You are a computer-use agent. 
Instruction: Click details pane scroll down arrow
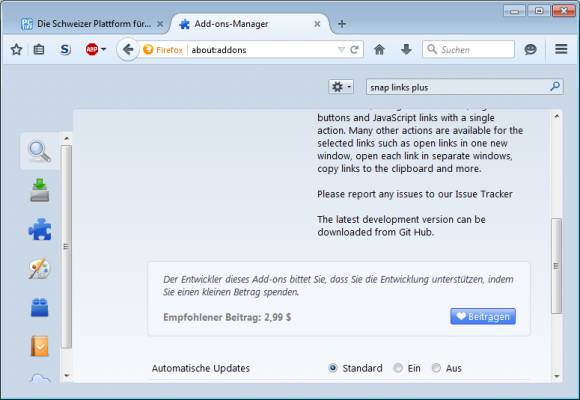(557, 376)
